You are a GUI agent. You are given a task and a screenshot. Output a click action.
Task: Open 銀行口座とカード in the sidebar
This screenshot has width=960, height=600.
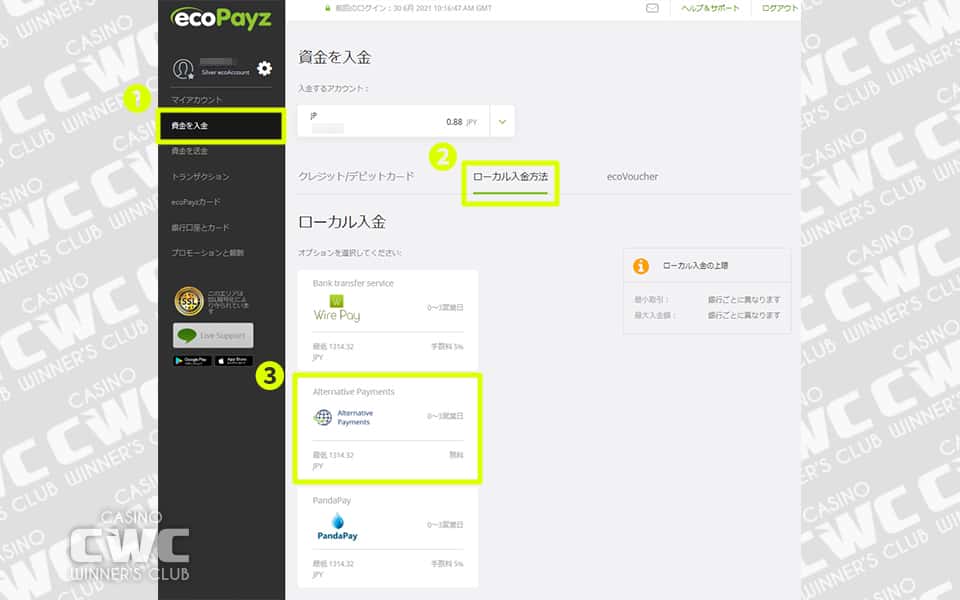pyautogui.click(x=200, y=227)
